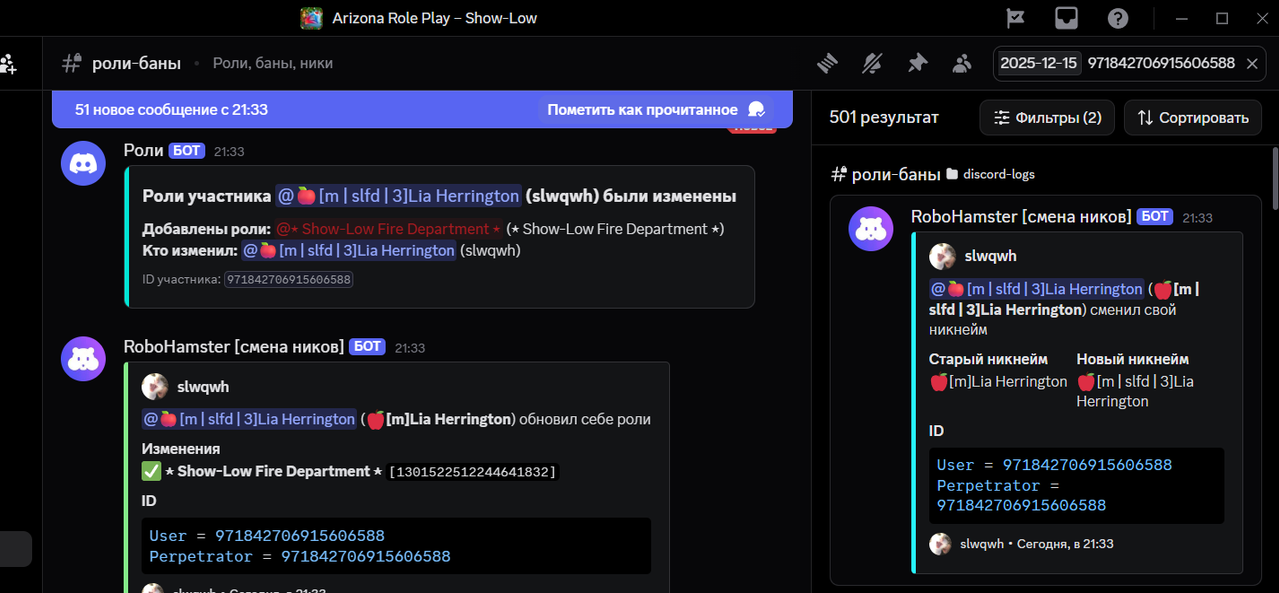Click Lia Herrington mention in Роли embed title
Viewport: 1279px width, 593px height.
coord(399,196)
